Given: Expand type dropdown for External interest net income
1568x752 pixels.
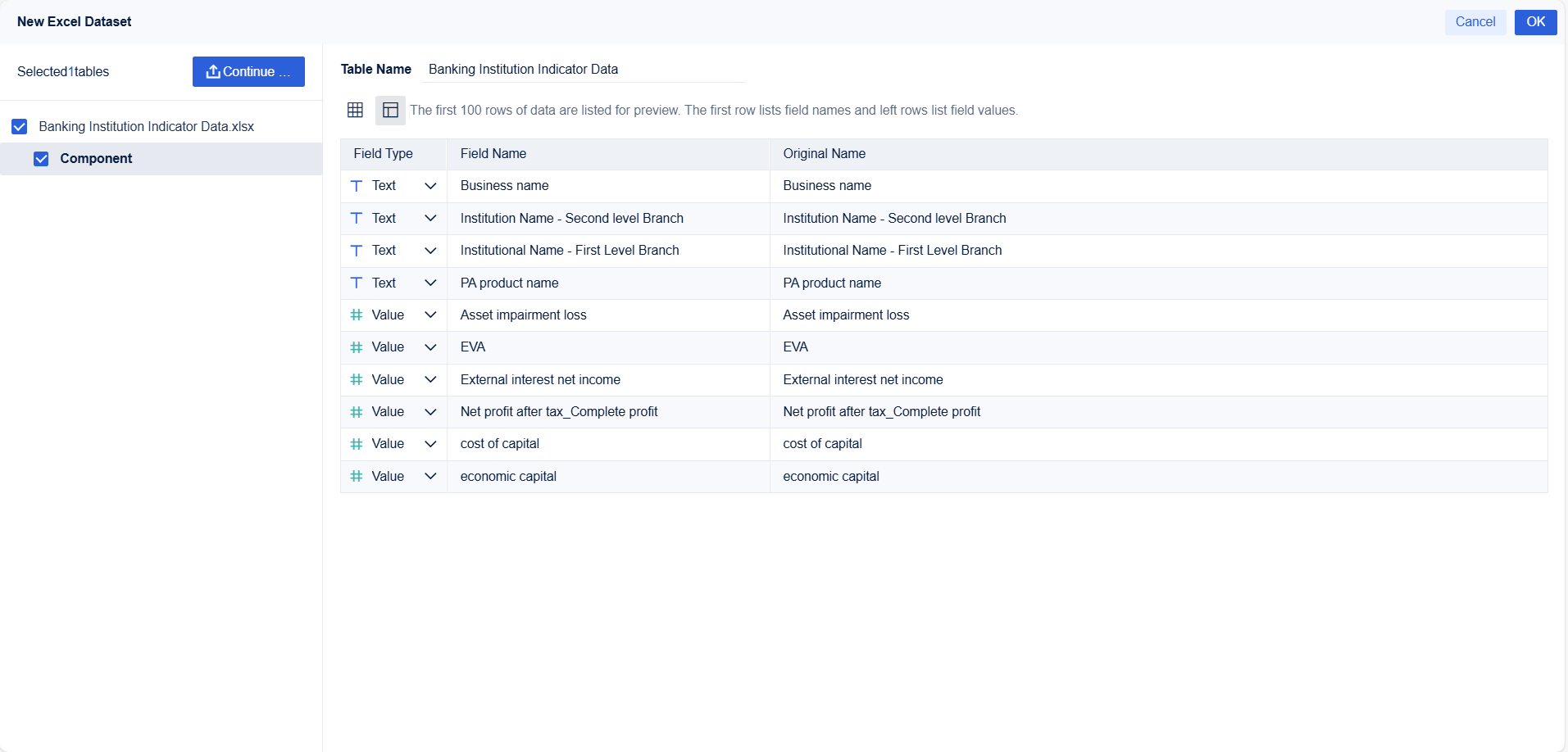Looking at the screenshot, I should point(430,379).
